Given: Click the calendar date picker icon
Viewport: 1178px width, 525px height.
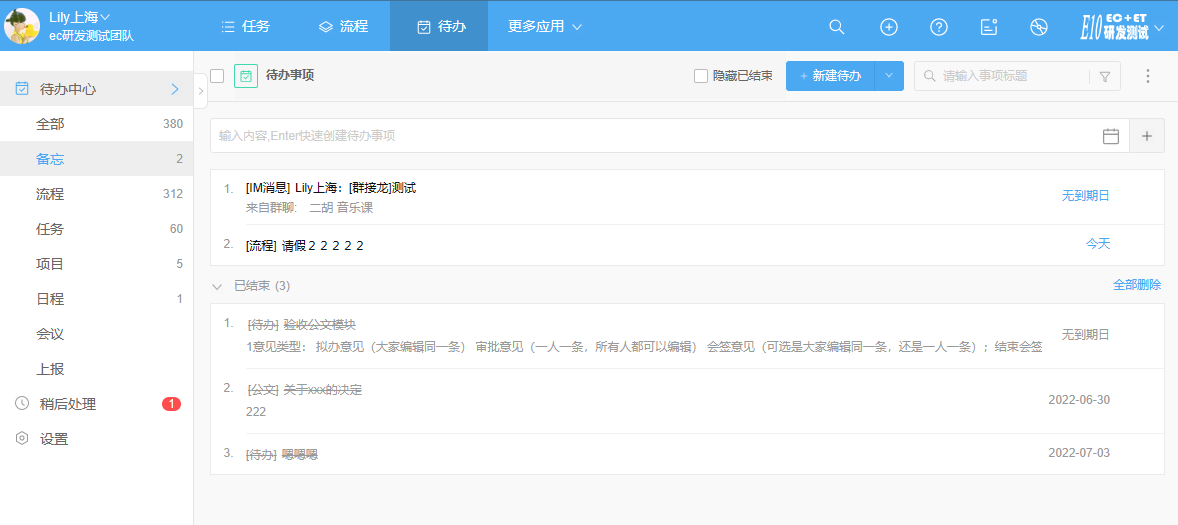Looking at the screenshot, I should point(1110,136).
